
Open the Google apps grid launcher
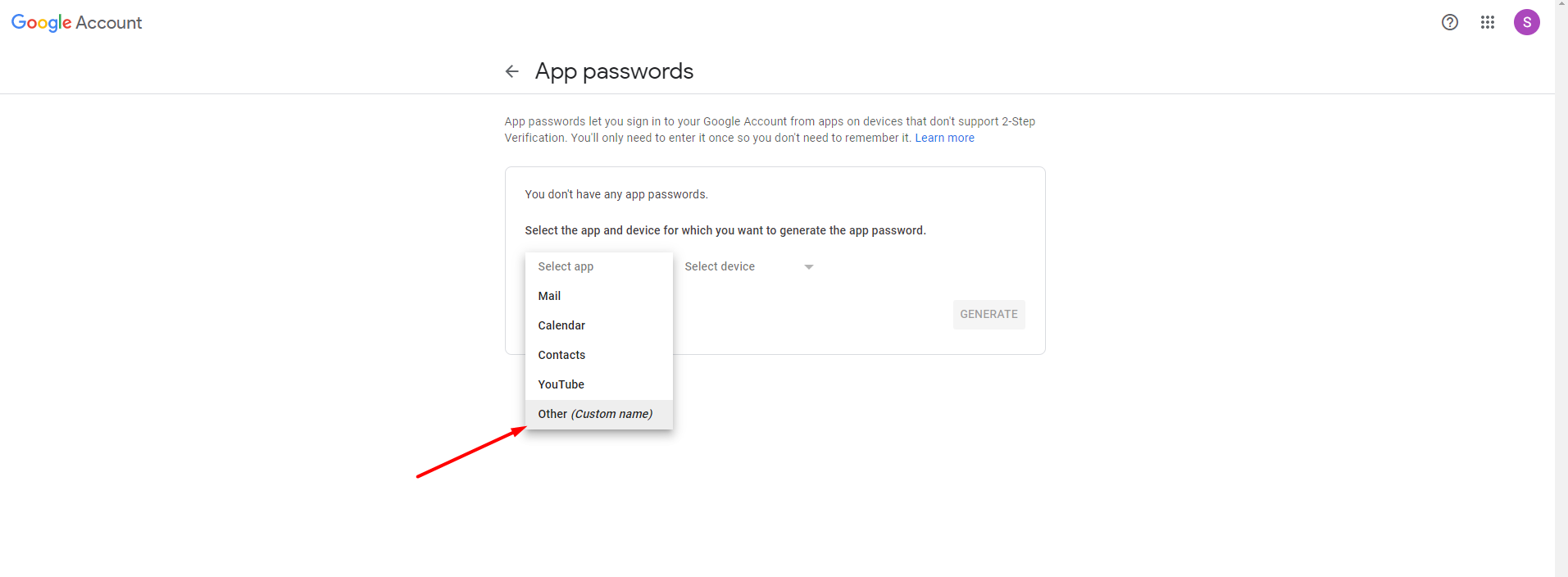1487,22
